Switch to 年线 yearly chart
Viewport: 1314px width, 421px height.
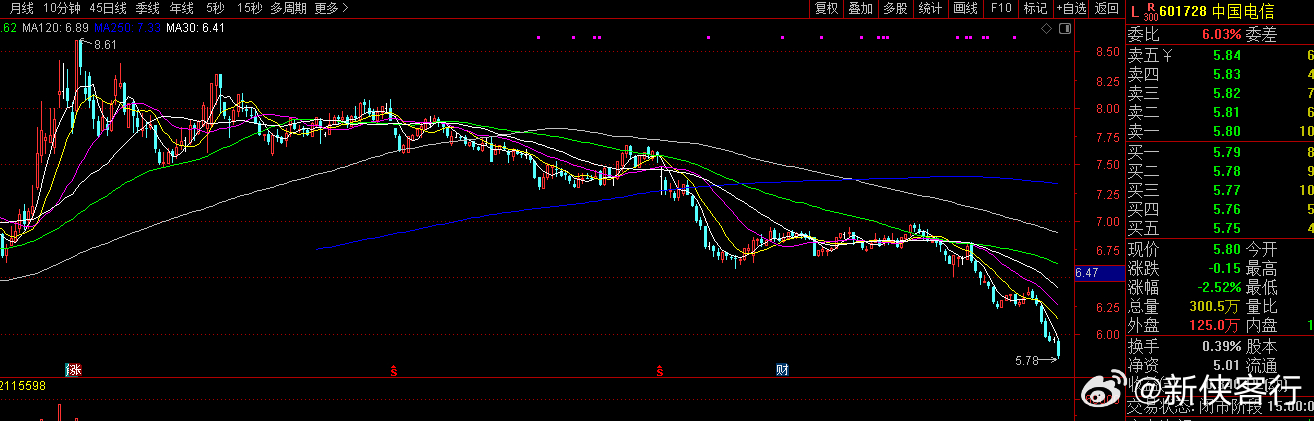click(182, 8)
